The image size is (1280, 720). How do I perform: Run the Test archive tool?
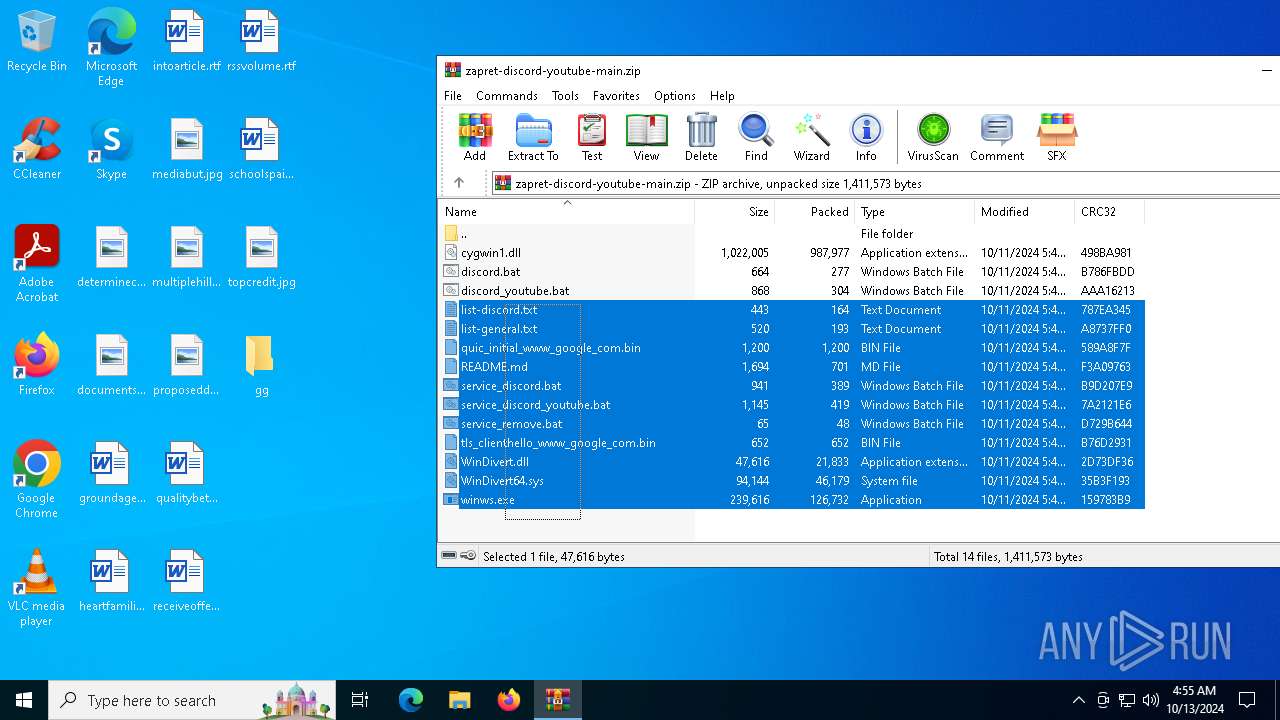592,137
